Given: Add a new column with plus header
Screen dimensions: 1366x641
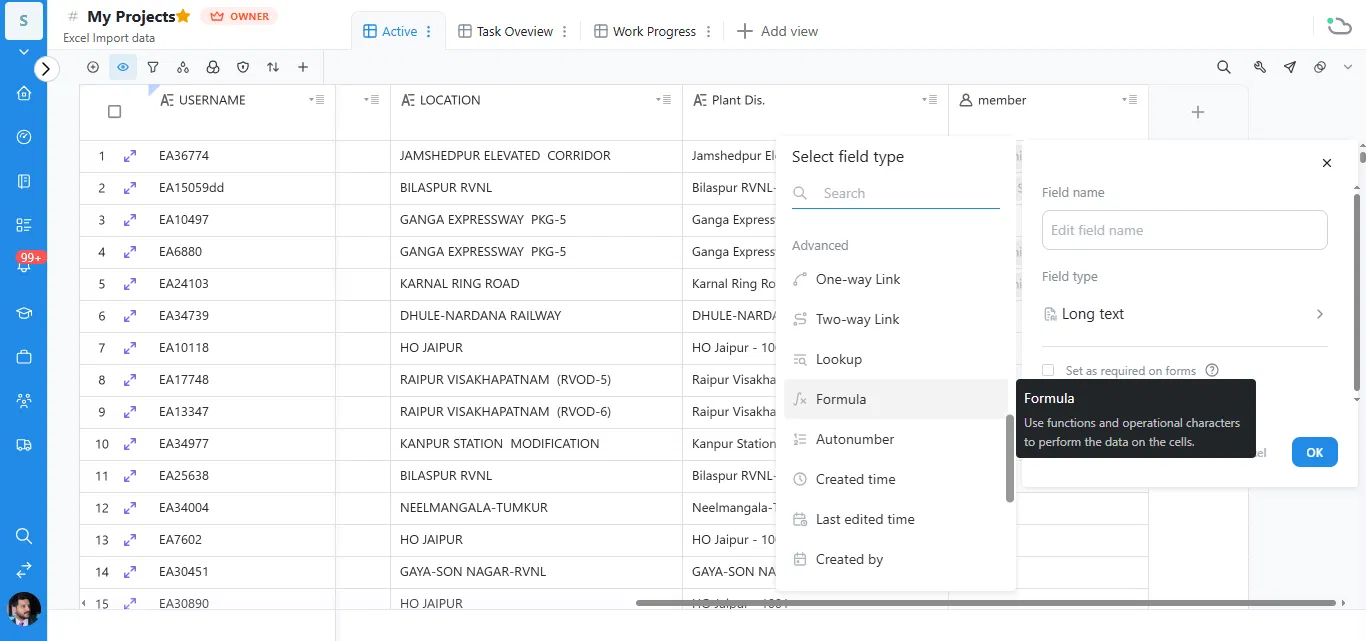Looking at the screenshot, I should [x=1198, y=112].
